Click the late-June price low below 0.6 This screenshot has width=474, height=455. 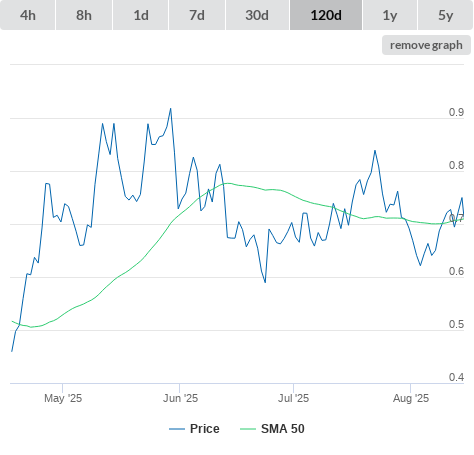pos(265,282)
